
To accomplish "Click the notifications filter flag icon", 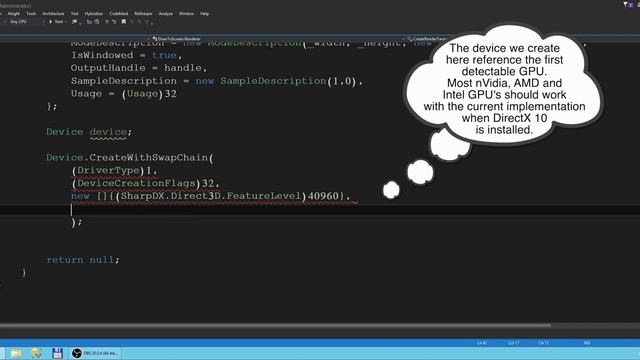I will pyautogui.click(x=625, y=4).
